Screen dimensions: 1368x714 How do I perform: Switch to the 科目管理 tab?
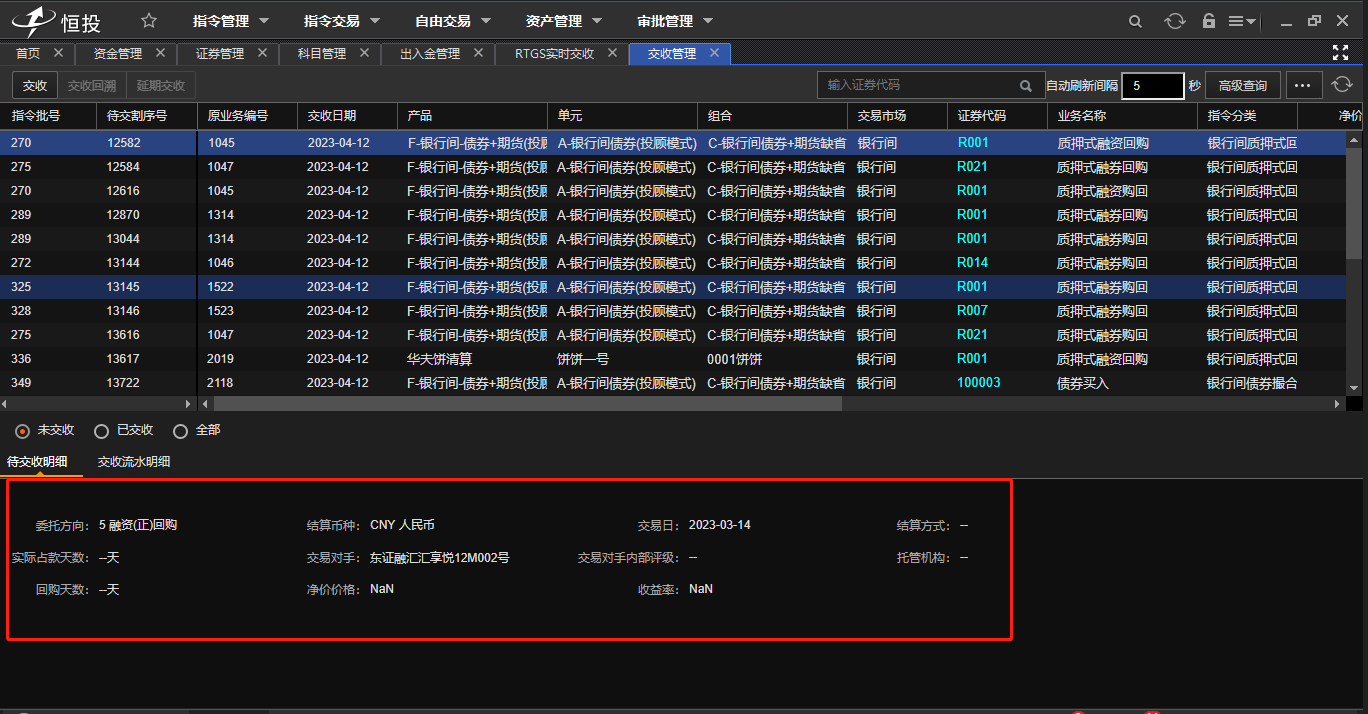[322, 54]
